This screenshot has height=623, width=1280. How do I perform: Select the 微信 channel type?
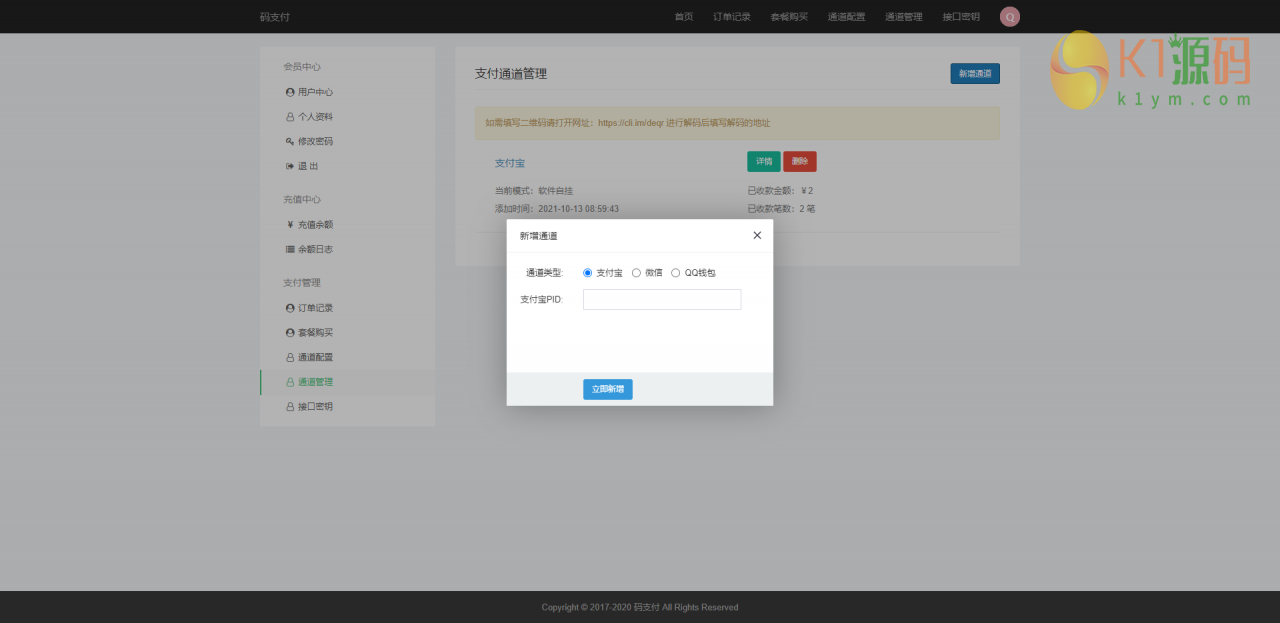pyautogui.click(x=636, y=272)
